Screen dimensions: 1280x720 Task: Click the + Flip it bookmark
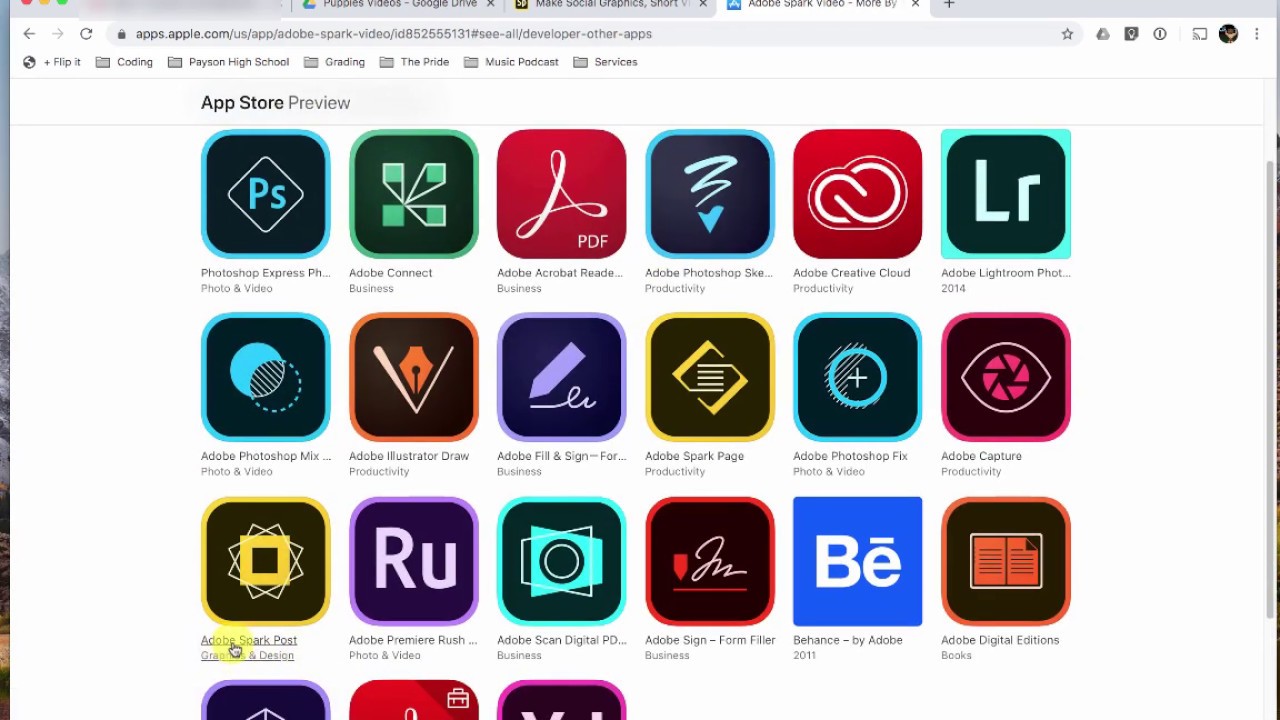point(52,62)
